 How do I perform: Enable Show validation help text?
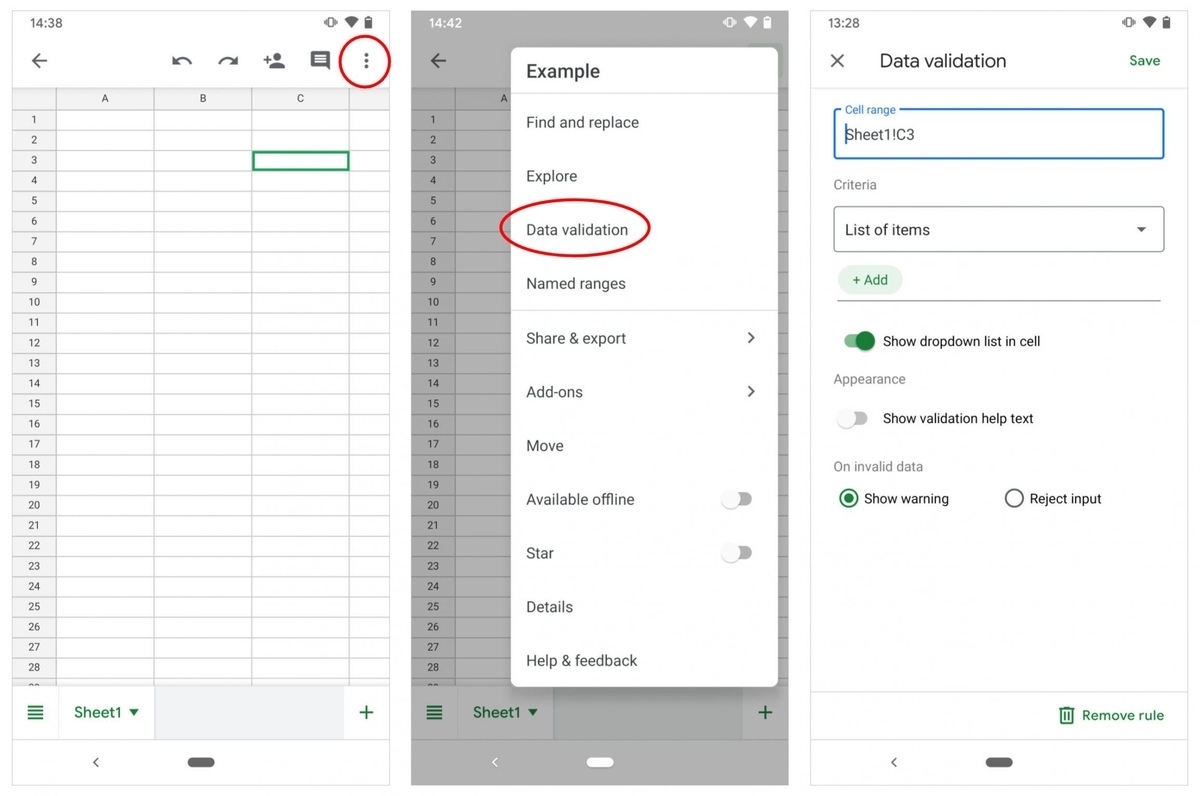852,418
